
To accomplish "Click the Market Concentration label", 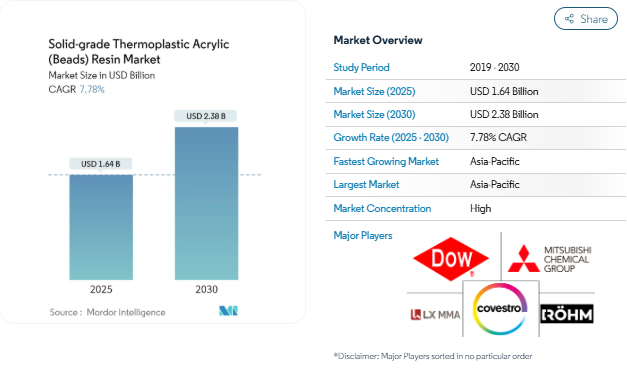I will pos(382,208).
